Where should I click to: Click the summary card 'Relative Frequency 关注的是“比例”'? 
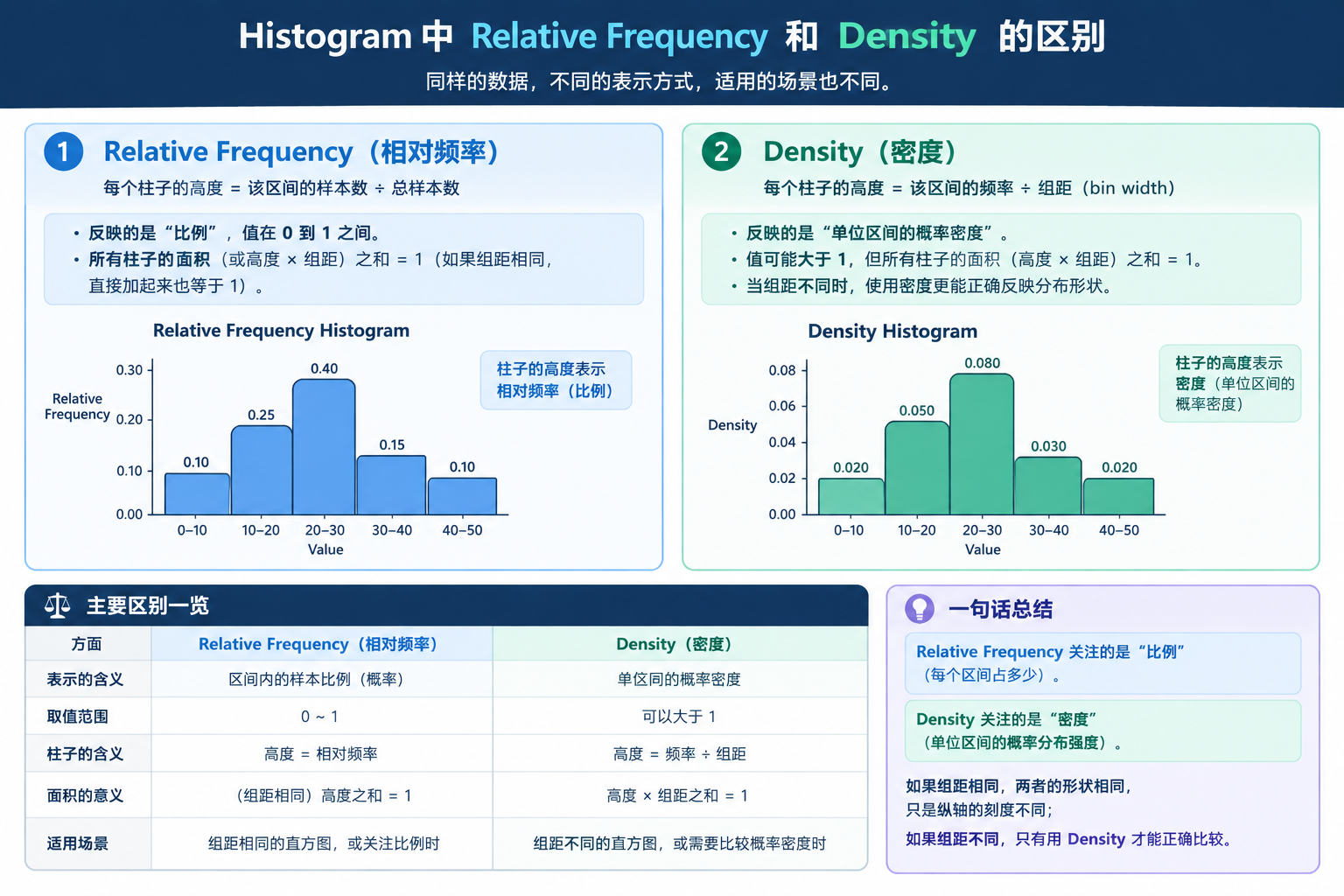point(1102,663)
